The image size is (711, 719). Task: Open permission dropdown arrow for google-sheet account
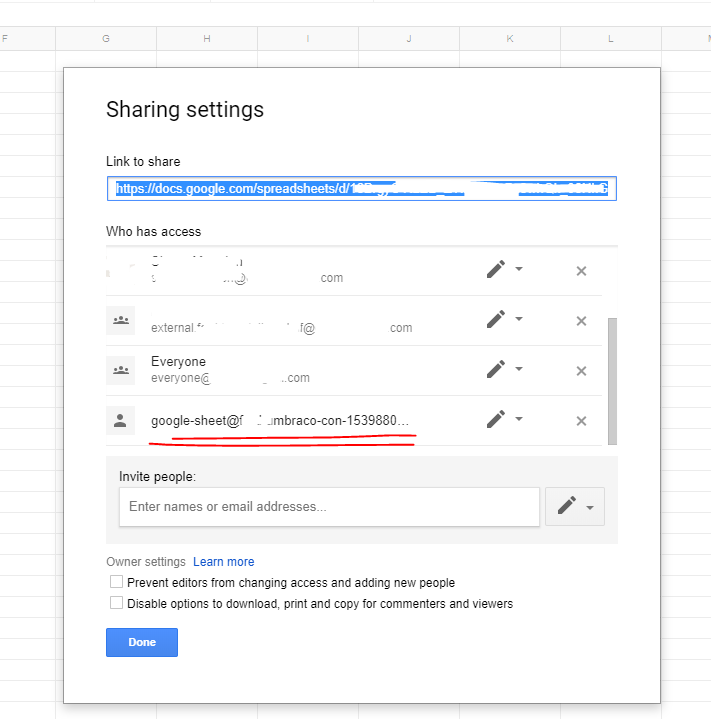[518, 419]
